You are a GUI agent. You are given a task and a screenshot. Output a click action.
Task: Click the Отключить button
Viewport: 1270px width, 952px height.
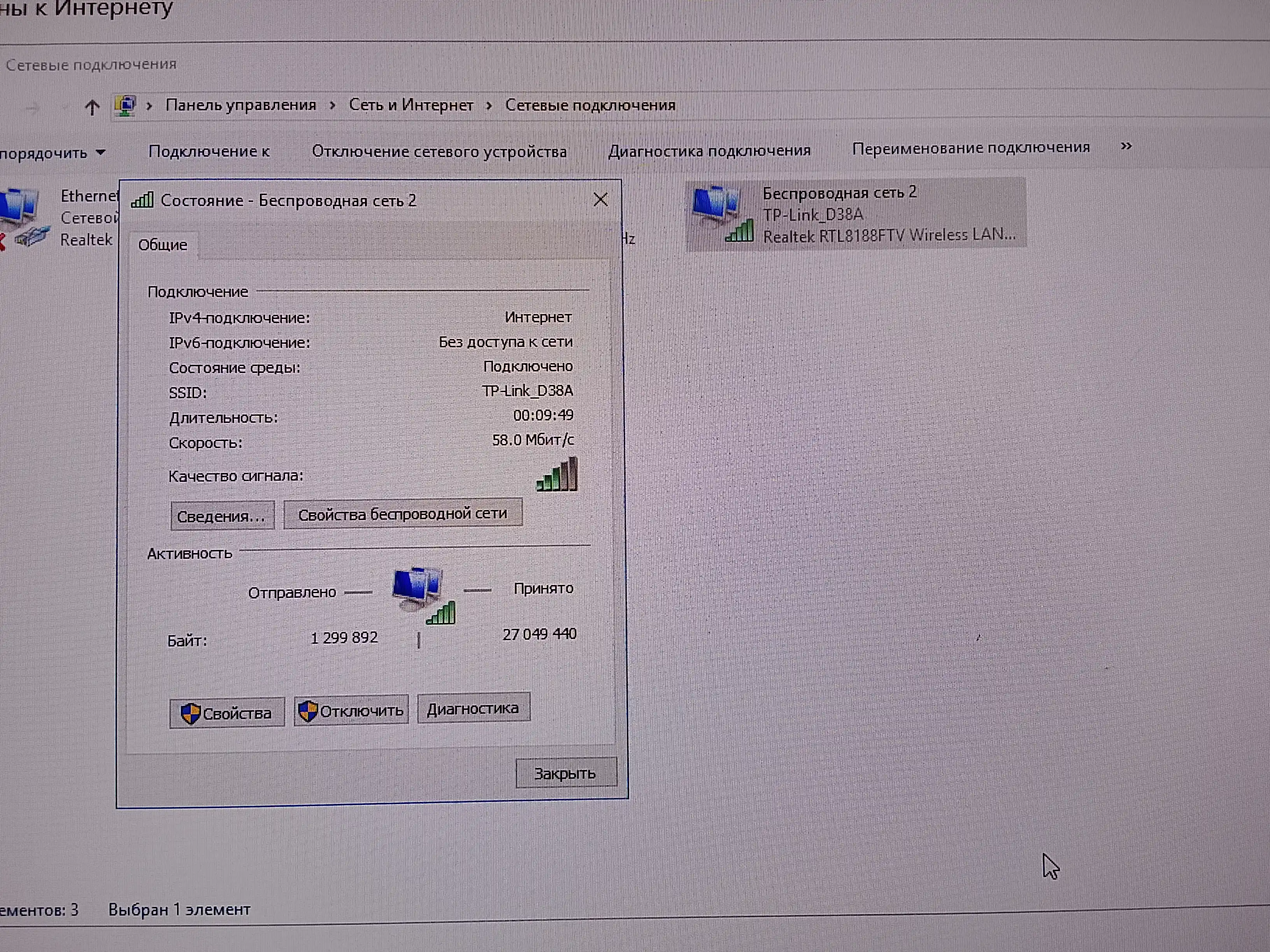pos(351,711)
